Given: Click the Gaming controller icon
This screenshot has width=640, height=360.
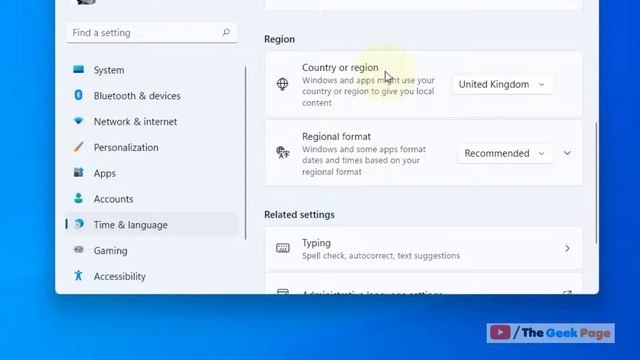Looking at the screenshot, I should click(x=78, y=250).
